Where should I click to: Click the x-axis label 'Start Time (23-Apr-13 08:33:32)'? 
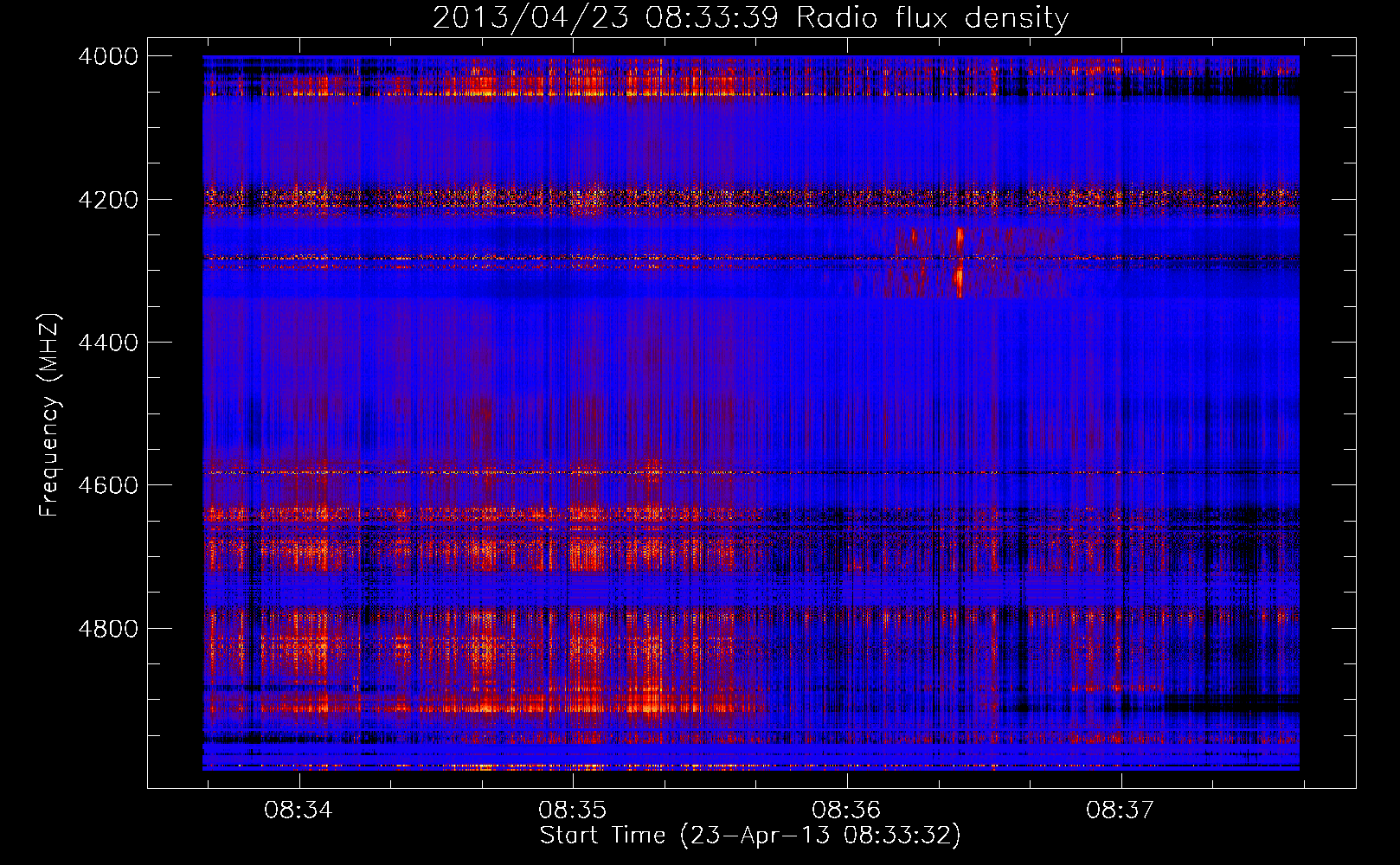pyautogui.click(x=750, y=836)
